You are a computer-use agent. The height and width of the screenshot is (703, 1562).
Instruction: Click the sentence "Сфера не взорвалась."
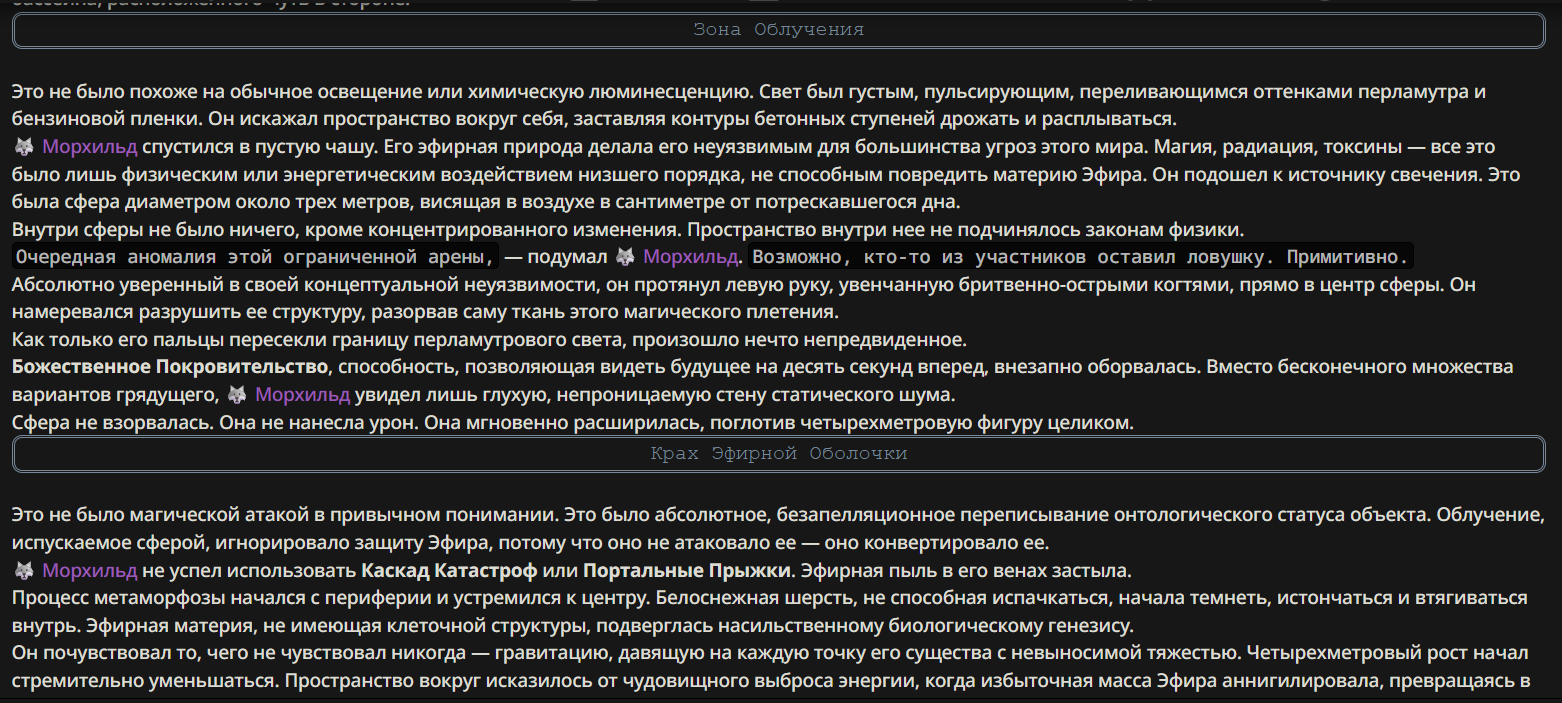point(111,423)
